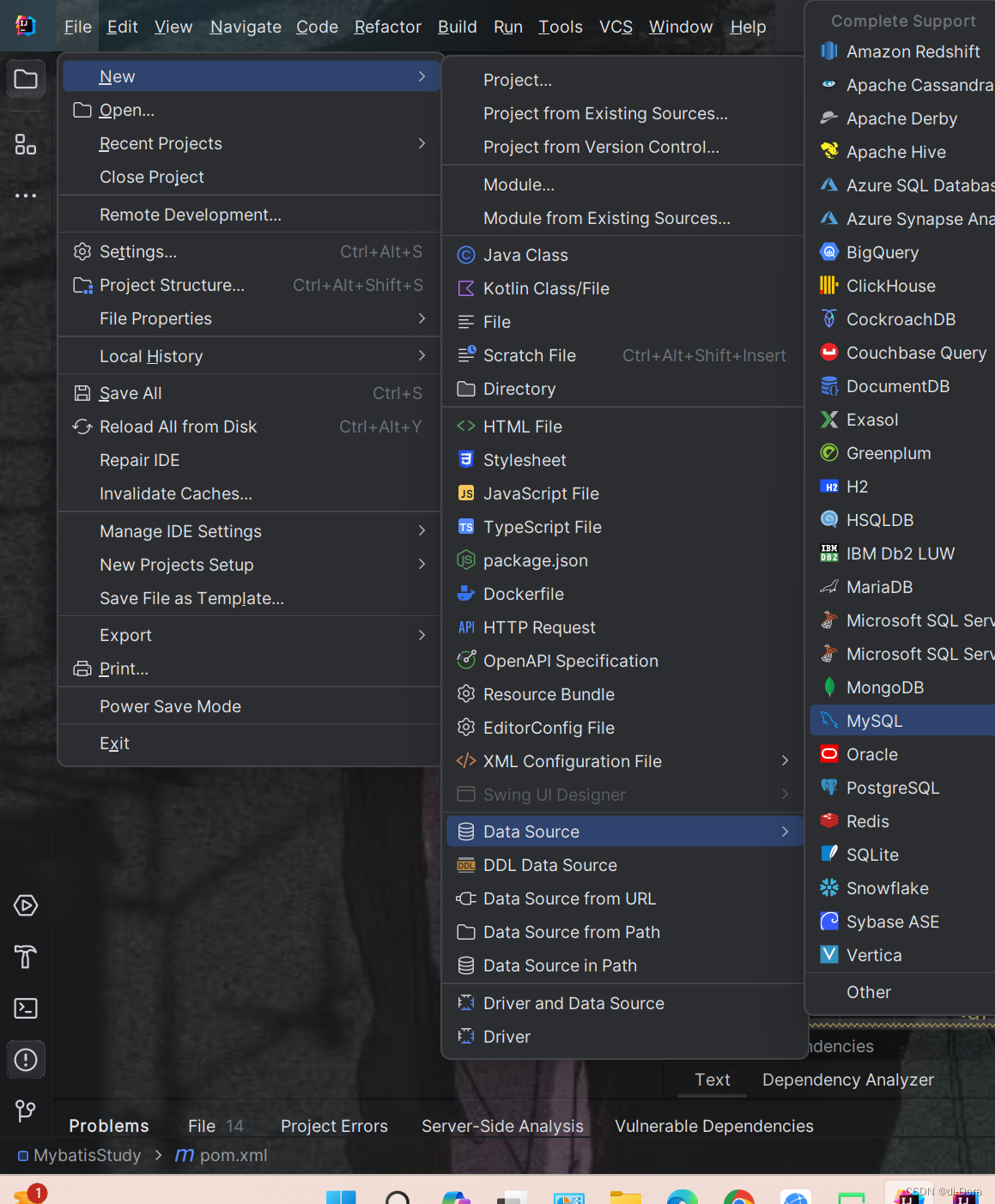Click the Dockerfile whale icon
Screen dimensions: 995x1204
(x=466, y=594)
